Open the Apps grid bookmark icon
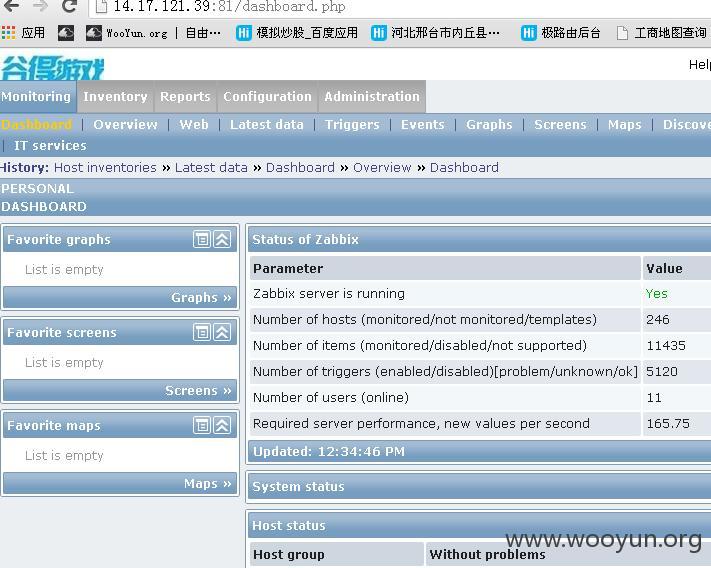The width and height of the screenshot is (711, 568). point(8,33)
